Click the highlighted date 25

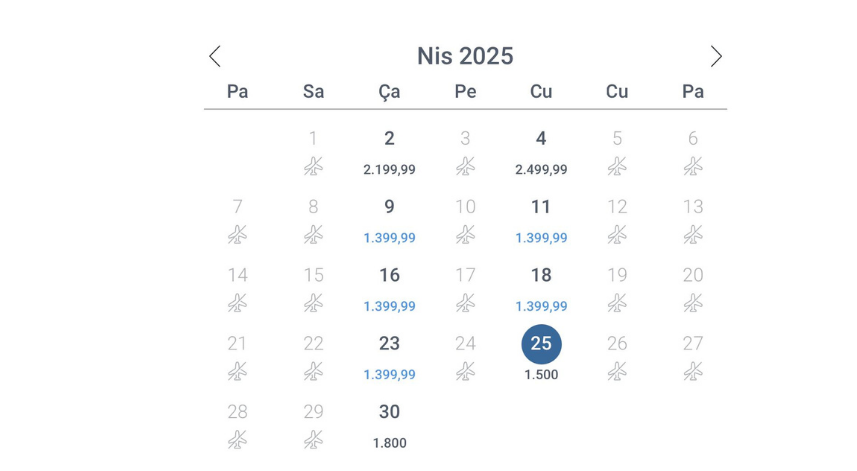click(541, 344)
